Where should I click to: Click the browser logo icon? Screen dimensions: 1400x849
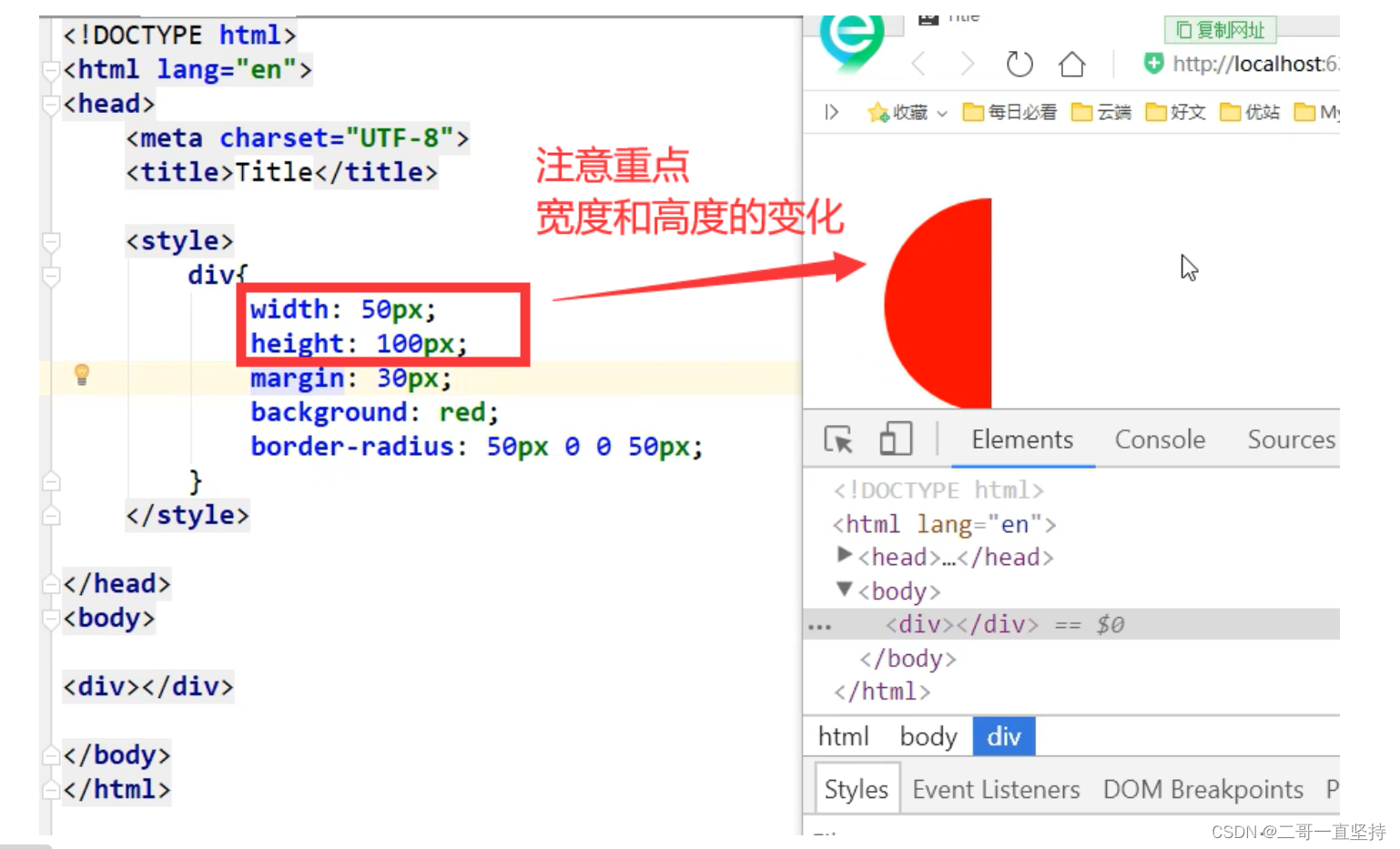pos(852,42)
